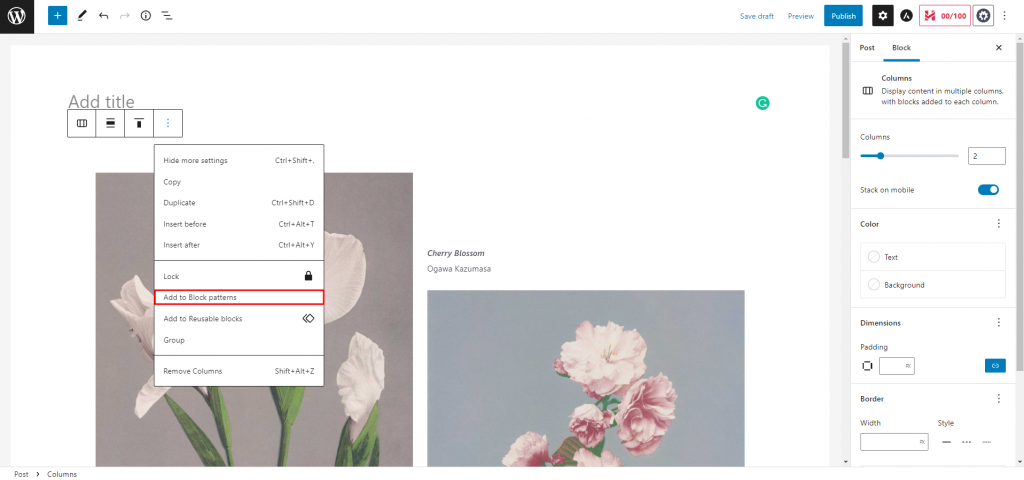Image resolution: width=1024 pixels, height=480 pixels.
Task: Change vertical alignment in block toolbar
Action: tap(139, 123)
